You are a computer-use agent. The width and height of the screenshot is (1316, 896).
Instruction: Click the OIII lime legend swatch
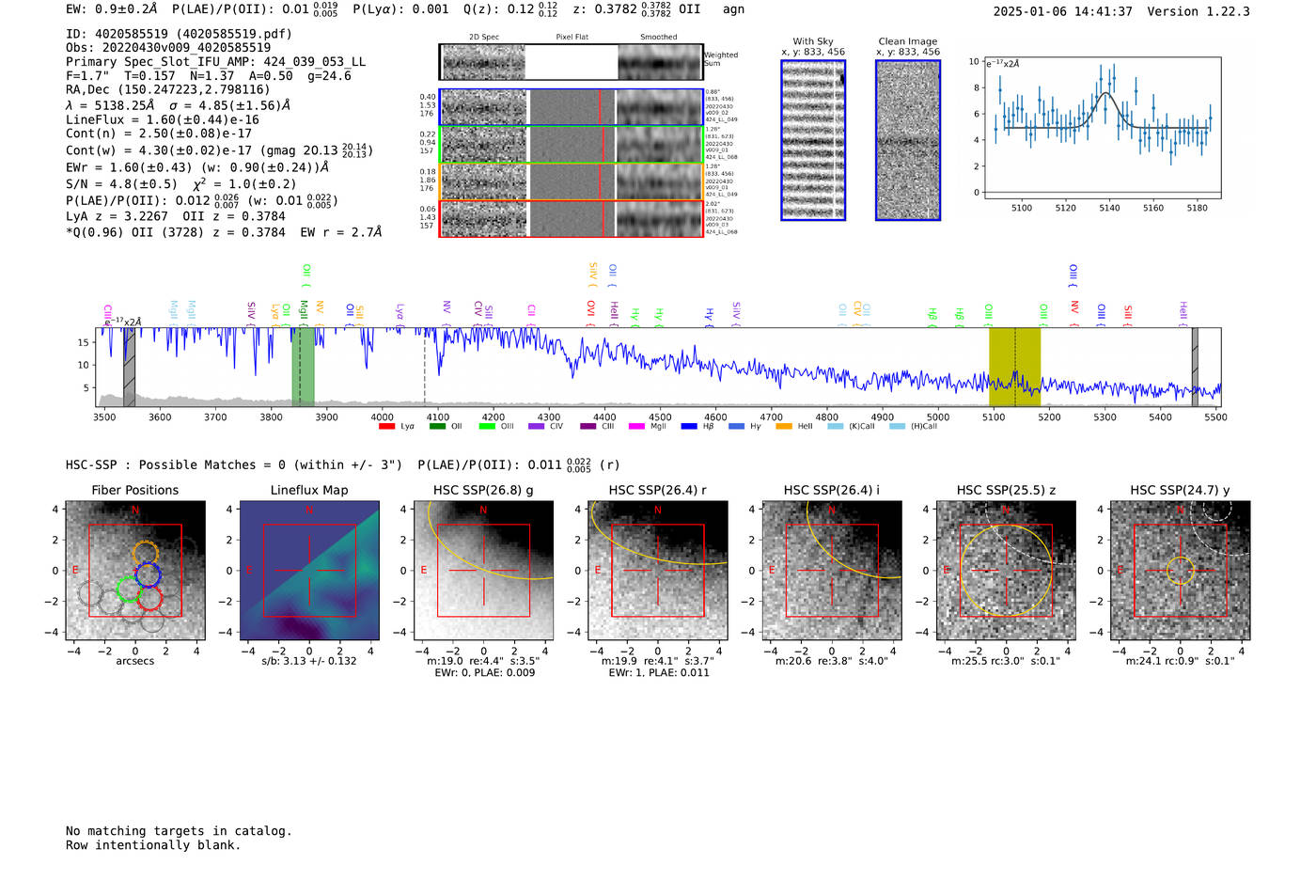(x=487, y=427)
